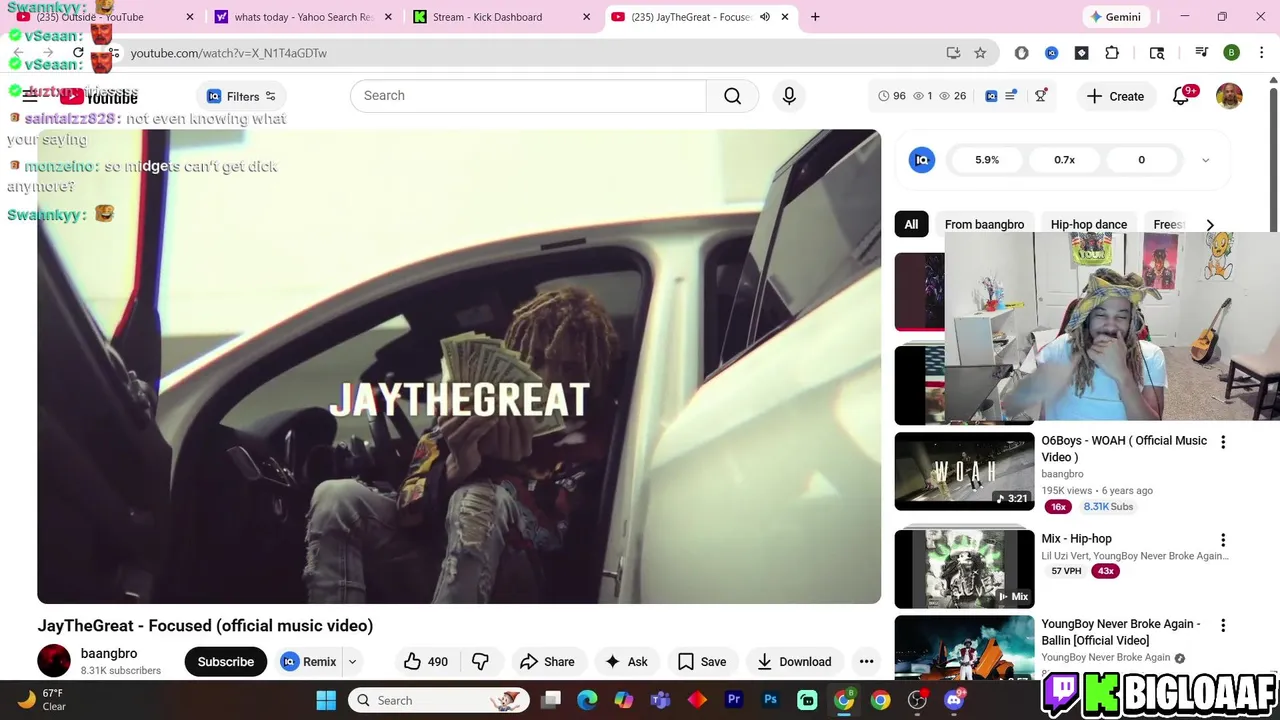Open the Remix dropdown arrow
The height and width of the screenshot is (720, 1280).
[x=352, y=661]
